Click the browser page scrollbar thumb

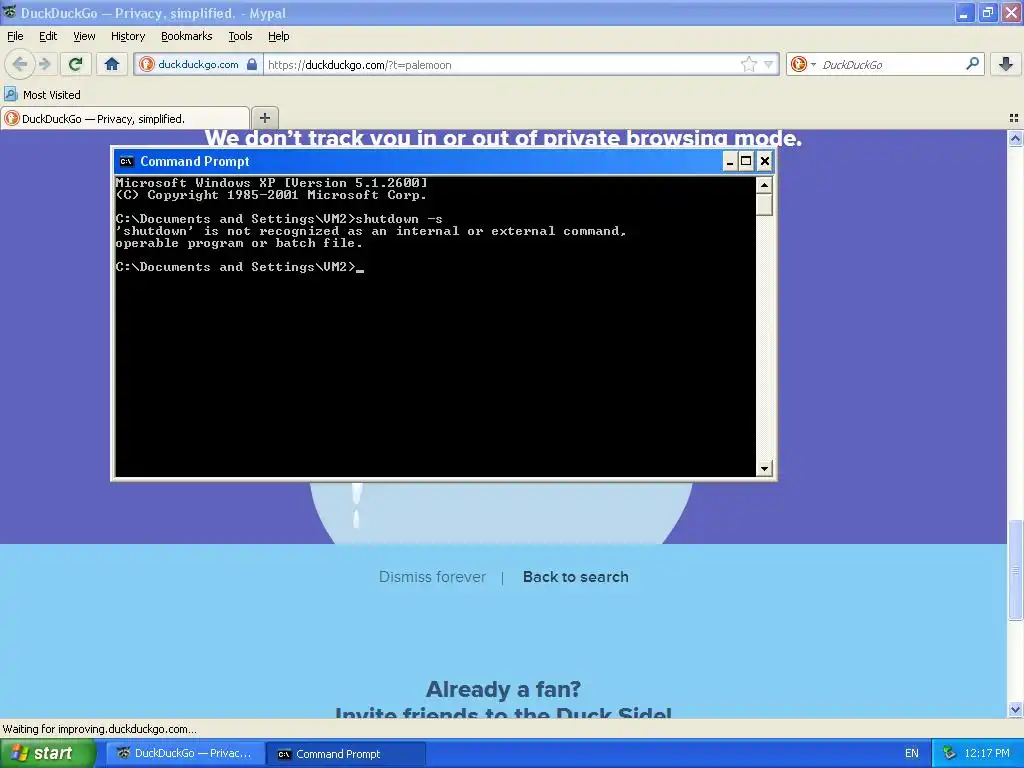tap(1015, 569)
